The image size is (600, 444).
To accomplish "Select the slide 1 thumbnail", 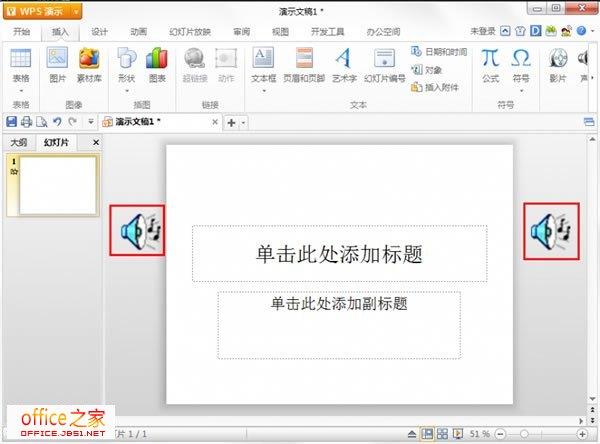I will click(58, 186).
